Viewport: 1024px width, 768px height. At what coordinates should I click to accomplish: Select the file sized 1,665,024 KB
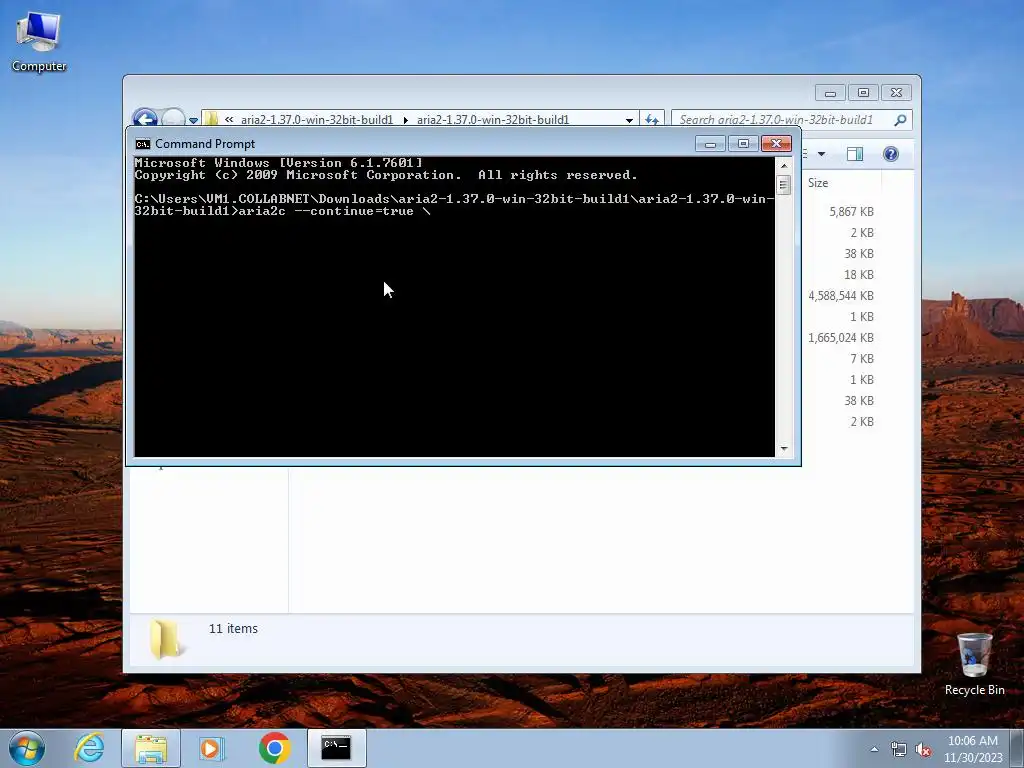click(x=841, y=338)
